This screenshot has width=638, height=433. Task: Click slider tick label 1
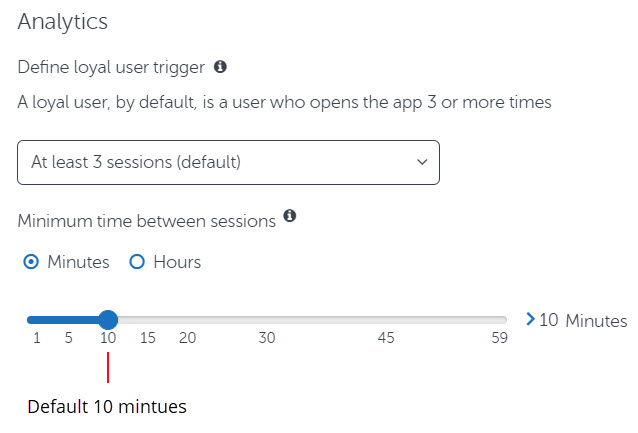[37, 338]
